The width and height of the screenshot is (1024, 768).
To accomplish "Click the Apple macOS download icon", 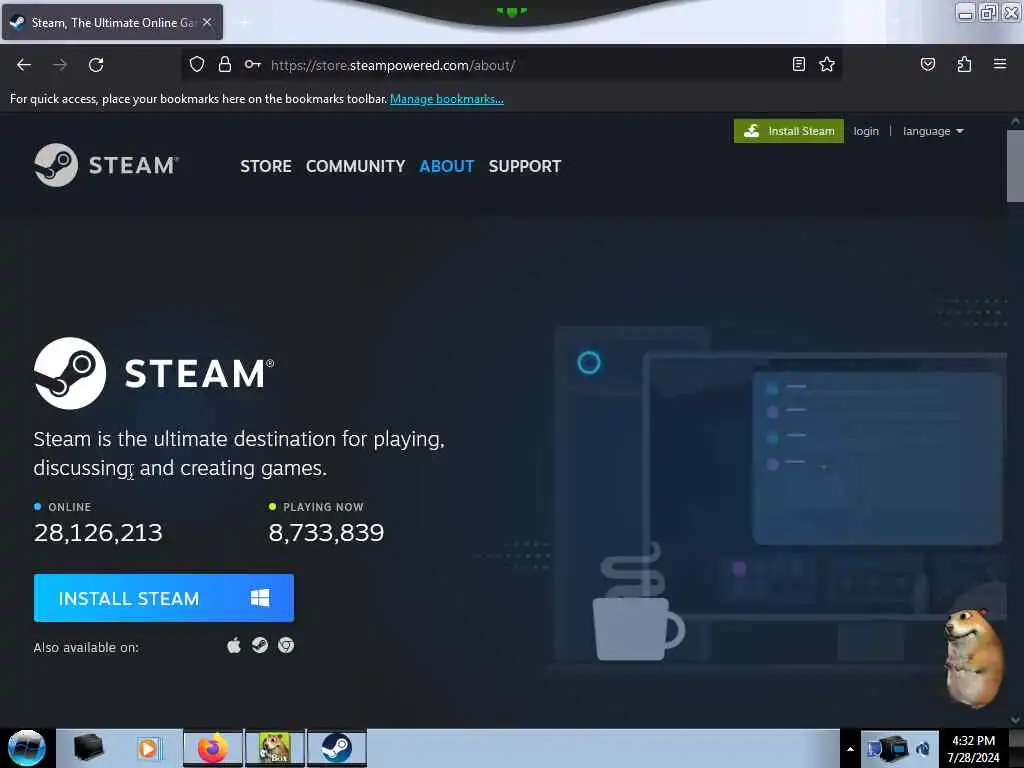I will [234, 646].
